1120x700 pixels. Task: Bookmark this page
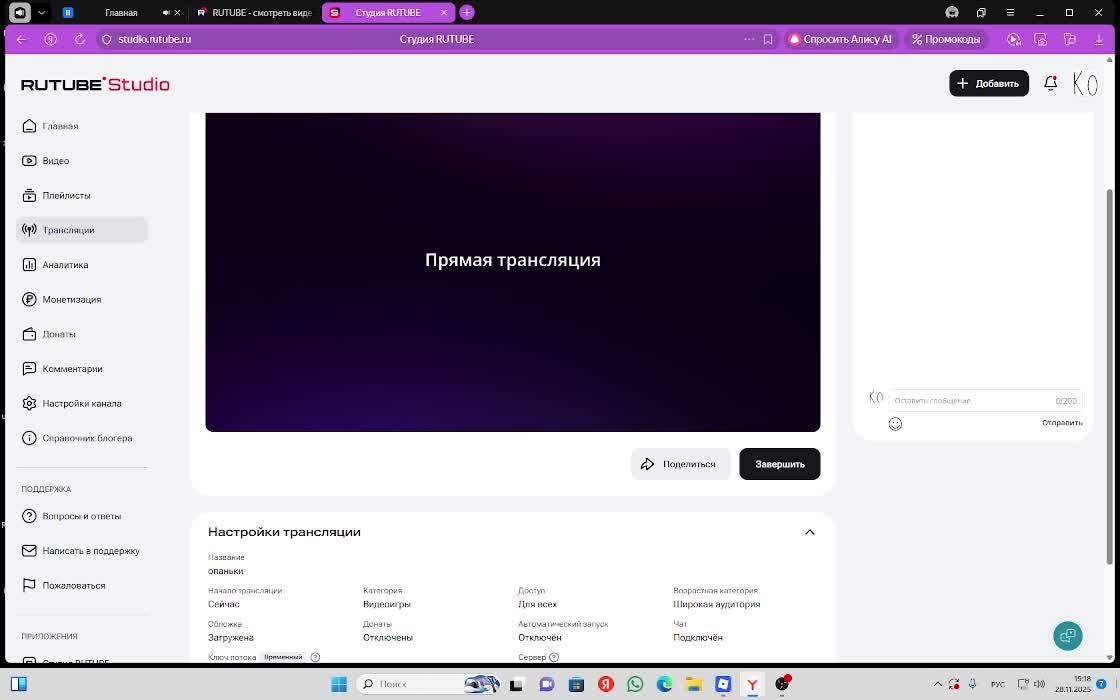768,39
